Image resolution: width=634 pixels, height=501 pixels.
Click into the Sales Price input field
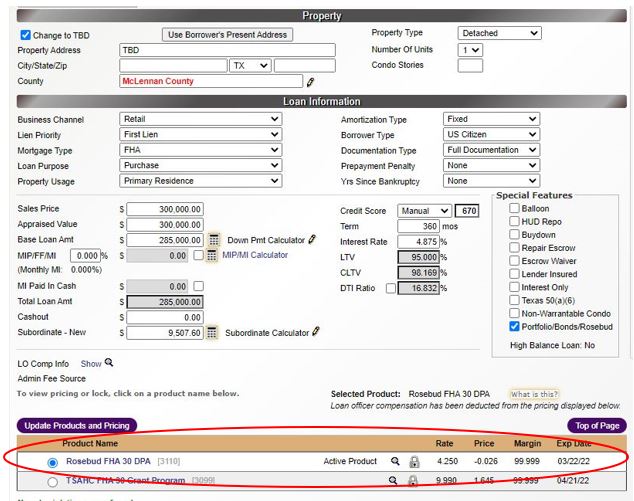[x=164, y=209]
